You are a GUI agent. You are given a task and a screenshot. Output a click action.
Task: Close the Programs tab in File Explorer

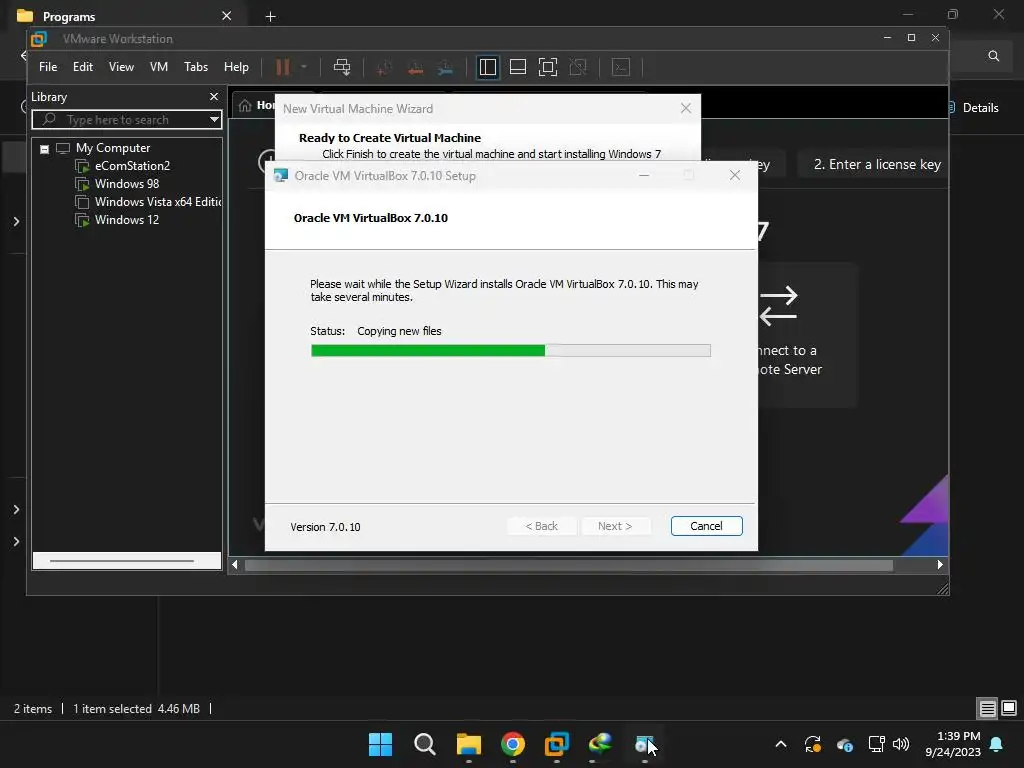pyautogui.click(x=227, y=16)
